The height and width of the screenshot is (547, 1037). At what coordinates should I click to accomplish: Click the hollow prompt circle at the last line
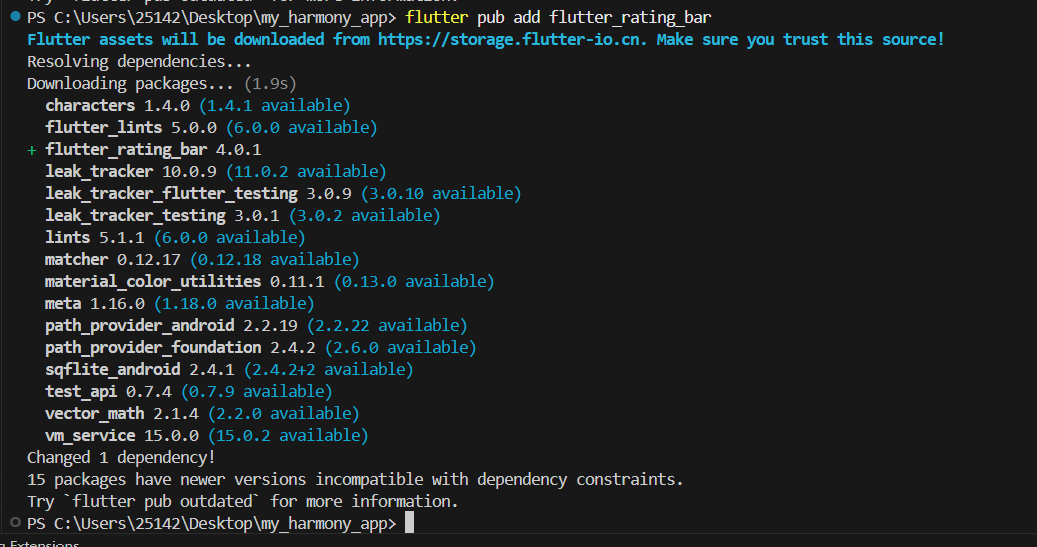tap(16, 523)
